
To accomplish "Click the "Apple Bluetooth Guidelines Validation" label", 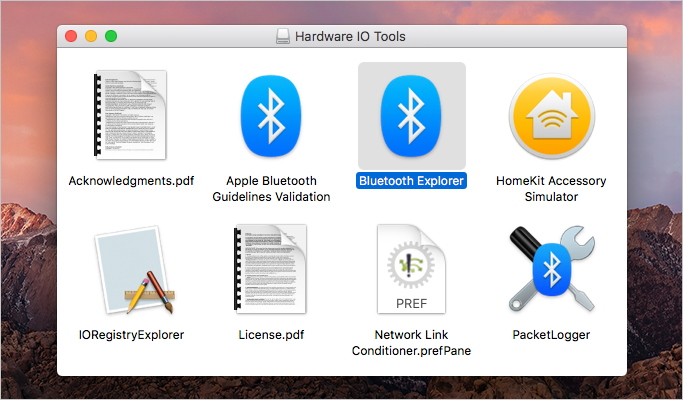I will [271, 189].
